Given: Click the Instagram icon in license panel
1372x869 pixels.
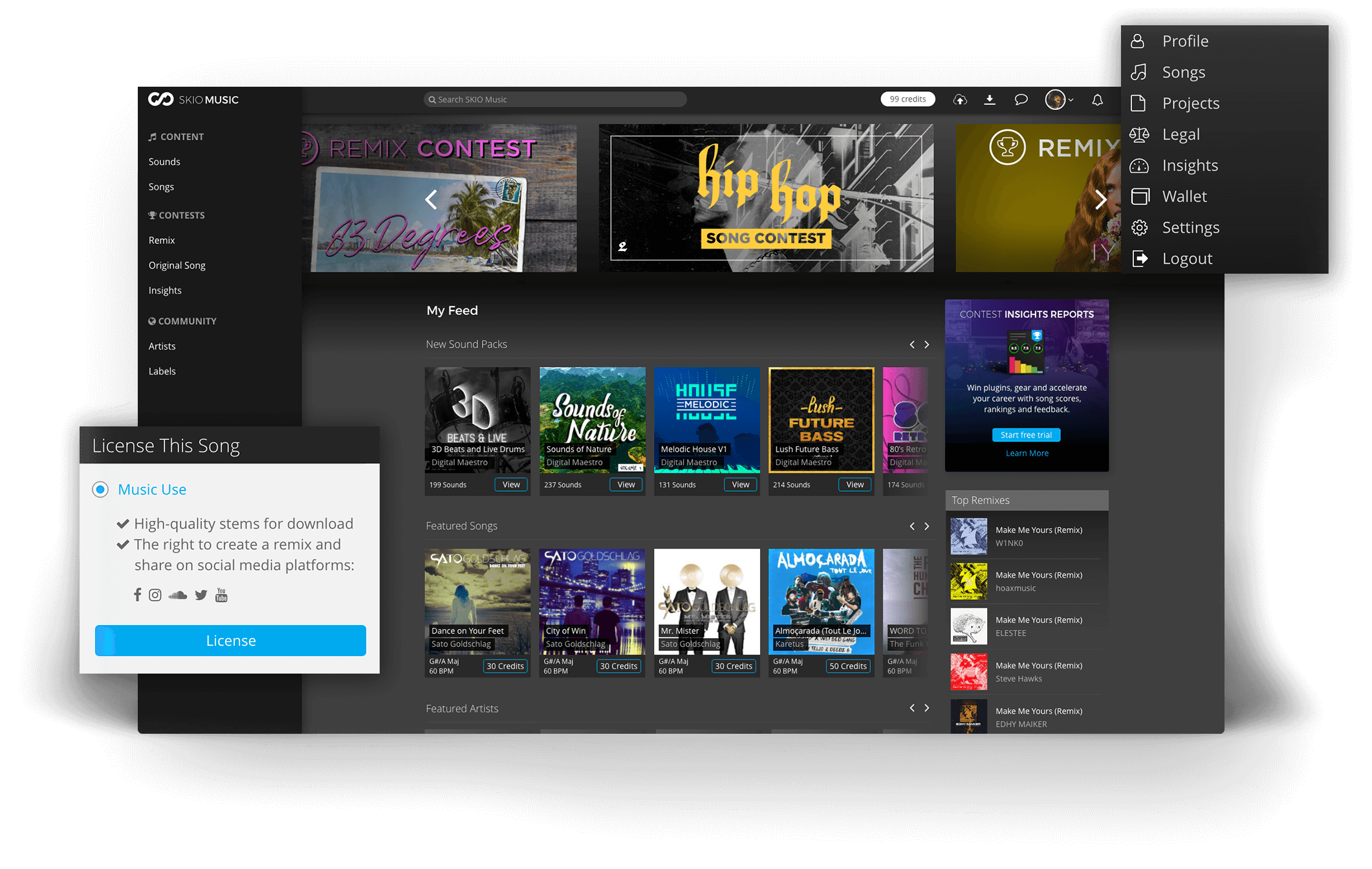Looking at the screenshot, I should coord(155,595).
